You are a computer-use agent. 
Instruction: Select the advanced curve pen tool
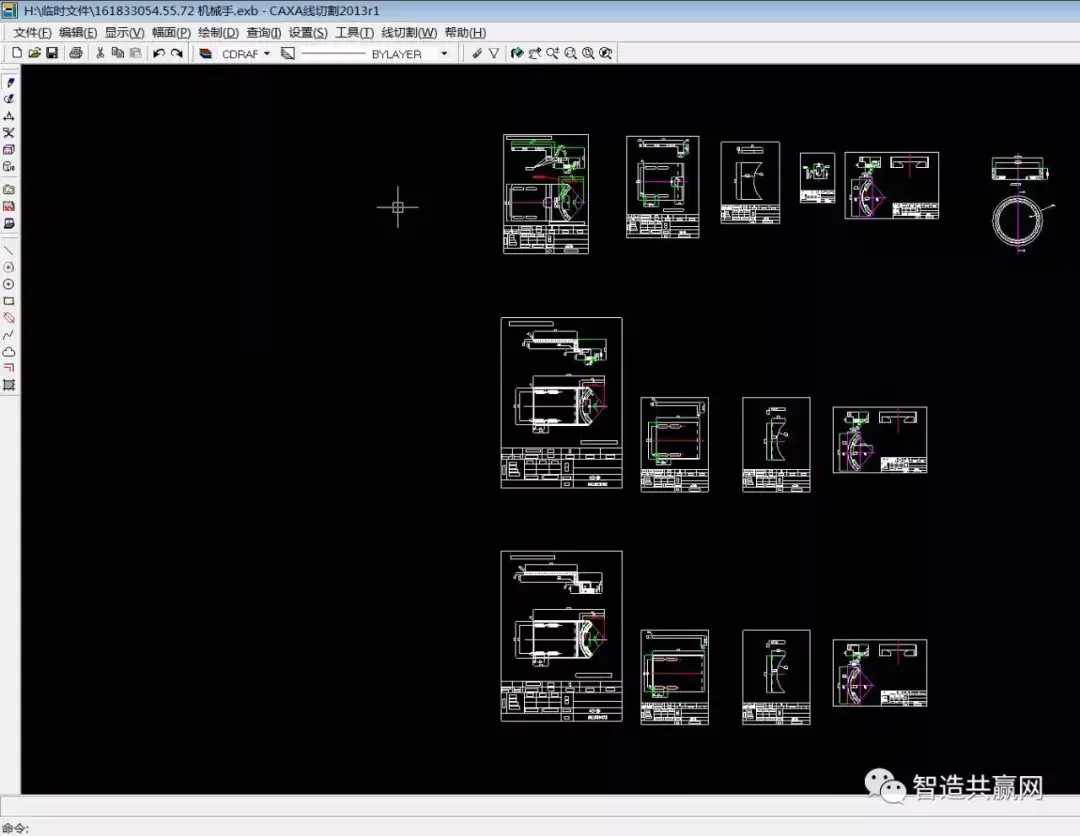coord(9,99)
